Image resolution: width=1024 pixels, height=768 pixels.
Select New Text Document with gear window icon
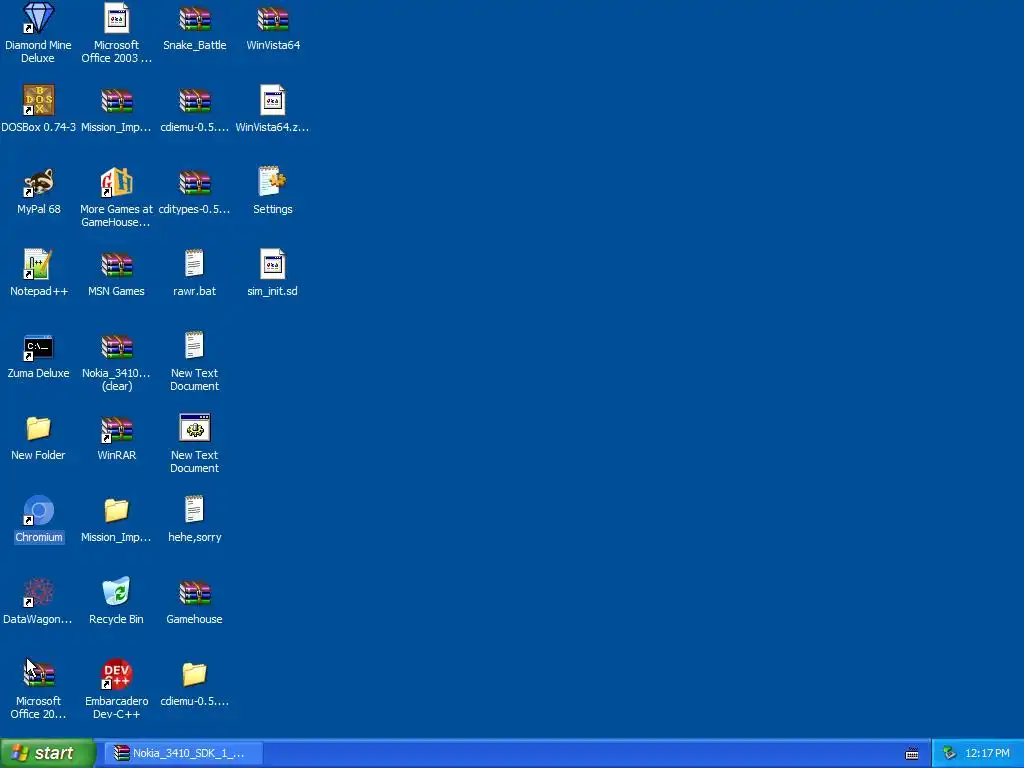coord(195,428)
